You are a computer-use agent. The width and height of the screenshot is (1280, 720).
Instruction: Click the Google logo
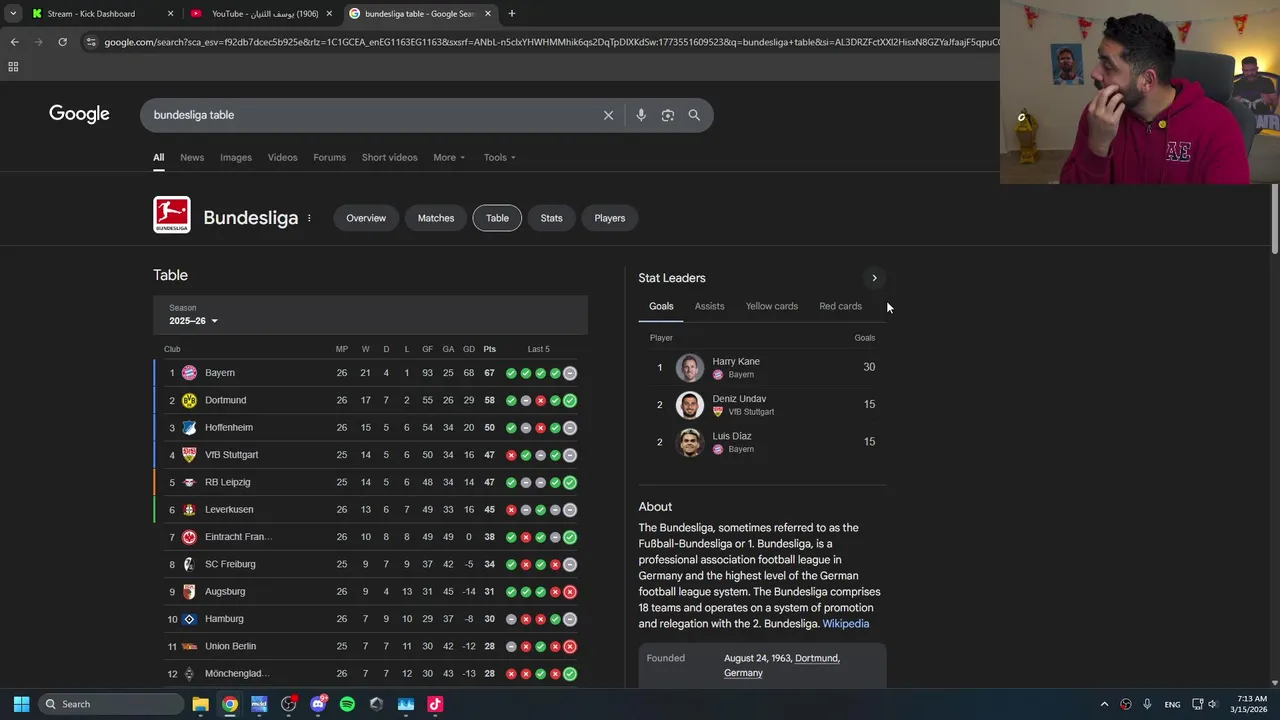click(79, 114)
